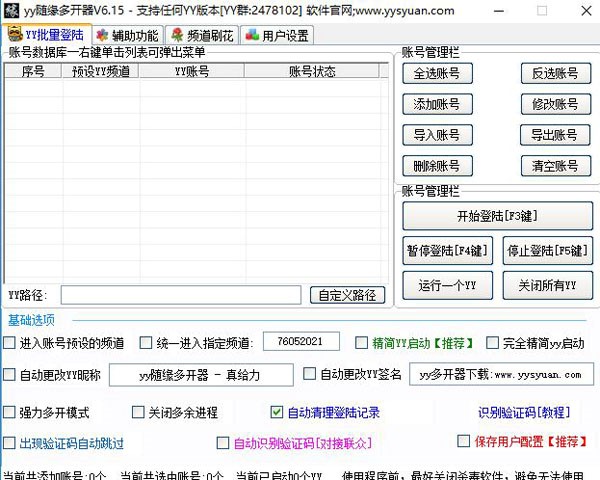
Task: Click the app icon in the title bar
Action: pyautogui.click(x=11, y=11)
